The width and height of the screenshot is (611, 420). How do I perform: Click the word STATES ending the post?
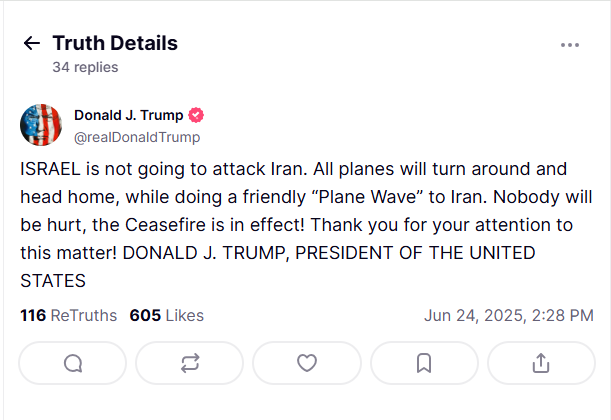[x=53, y=281]
